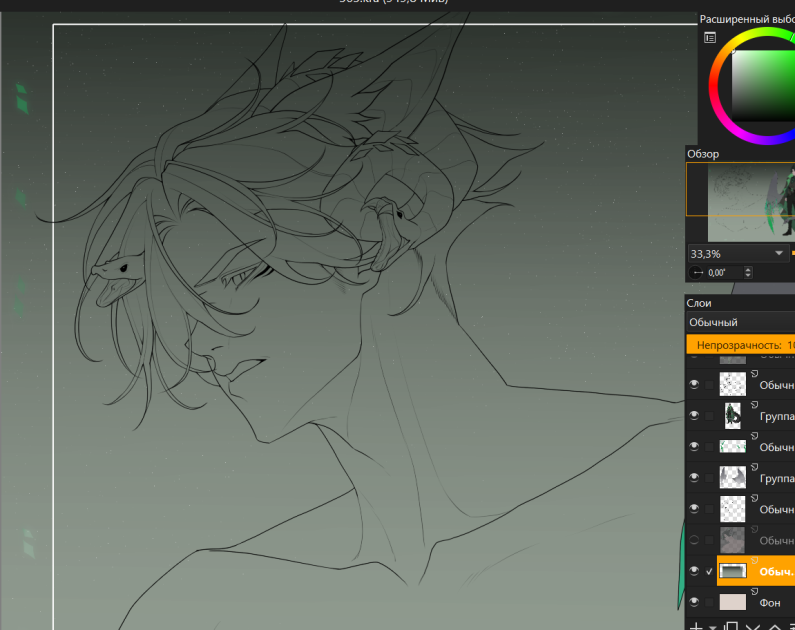Click the Слои panel title
The image size is (795, 630).
point(699,303)
